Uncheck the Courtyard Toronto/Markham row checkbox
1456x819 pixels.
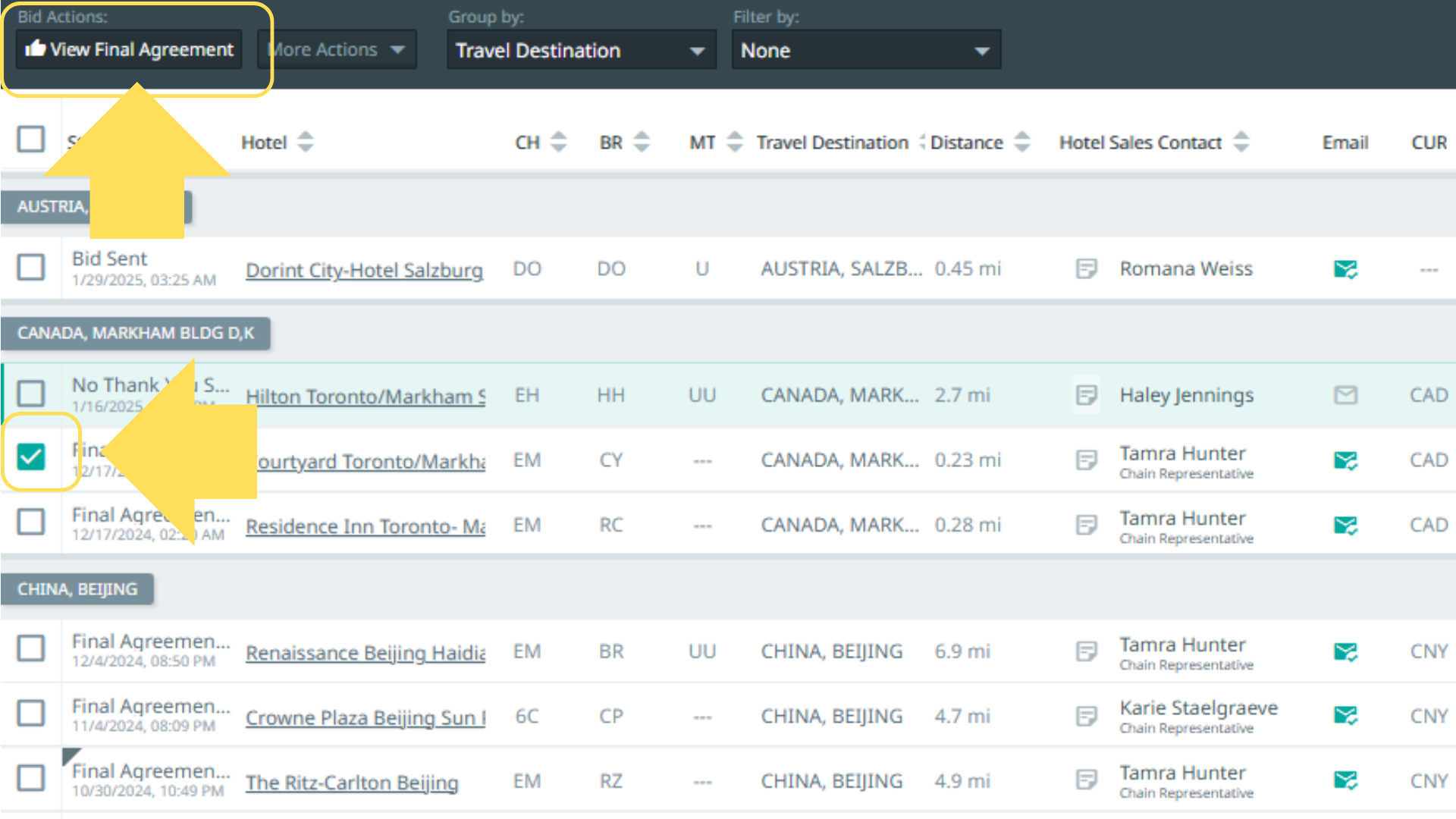(31, 457)
